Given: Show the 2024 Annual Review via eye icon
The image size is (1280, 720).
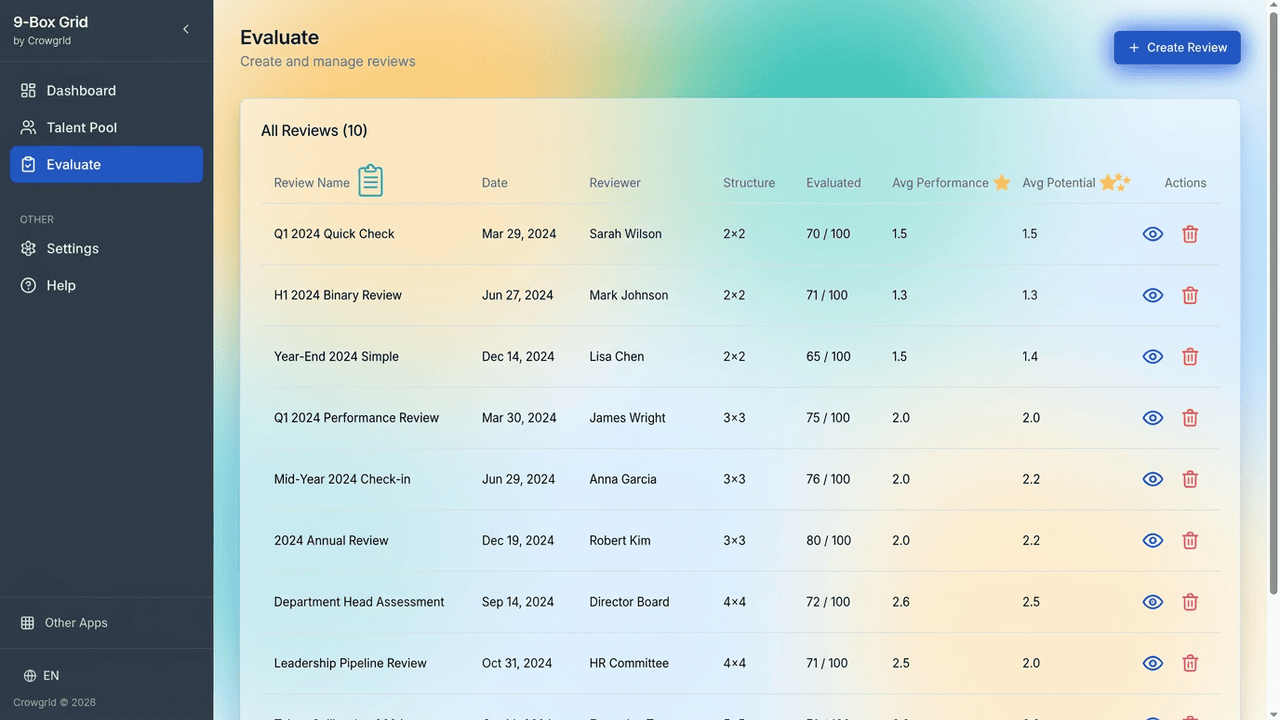Looking at the screenshot, I should [1153, 541].
